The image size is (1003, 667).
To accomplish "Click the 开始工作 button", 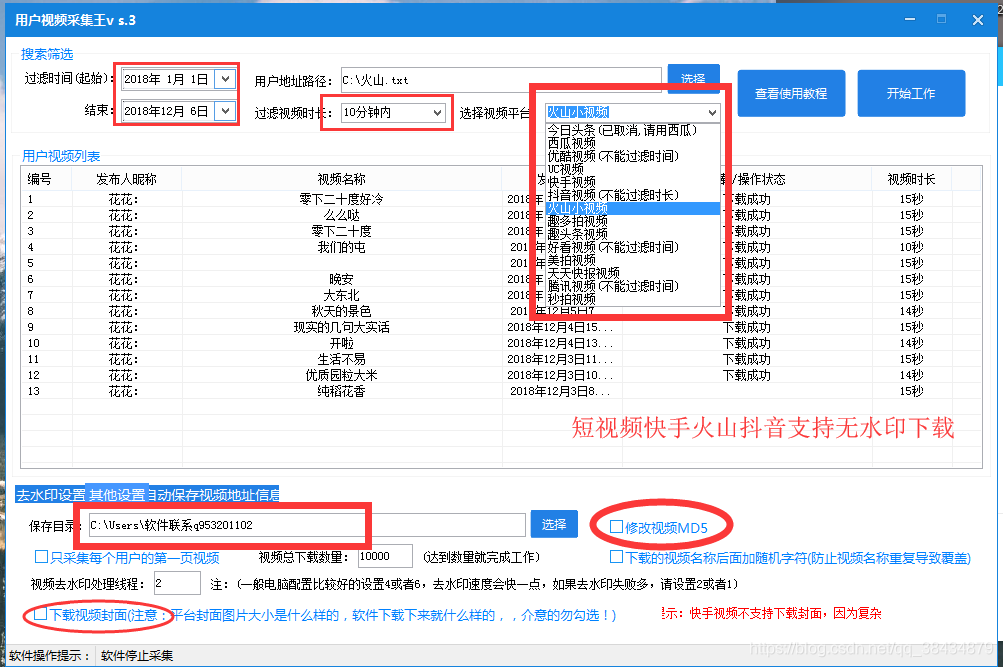I will pyautogui.click(x=911, y=92).
